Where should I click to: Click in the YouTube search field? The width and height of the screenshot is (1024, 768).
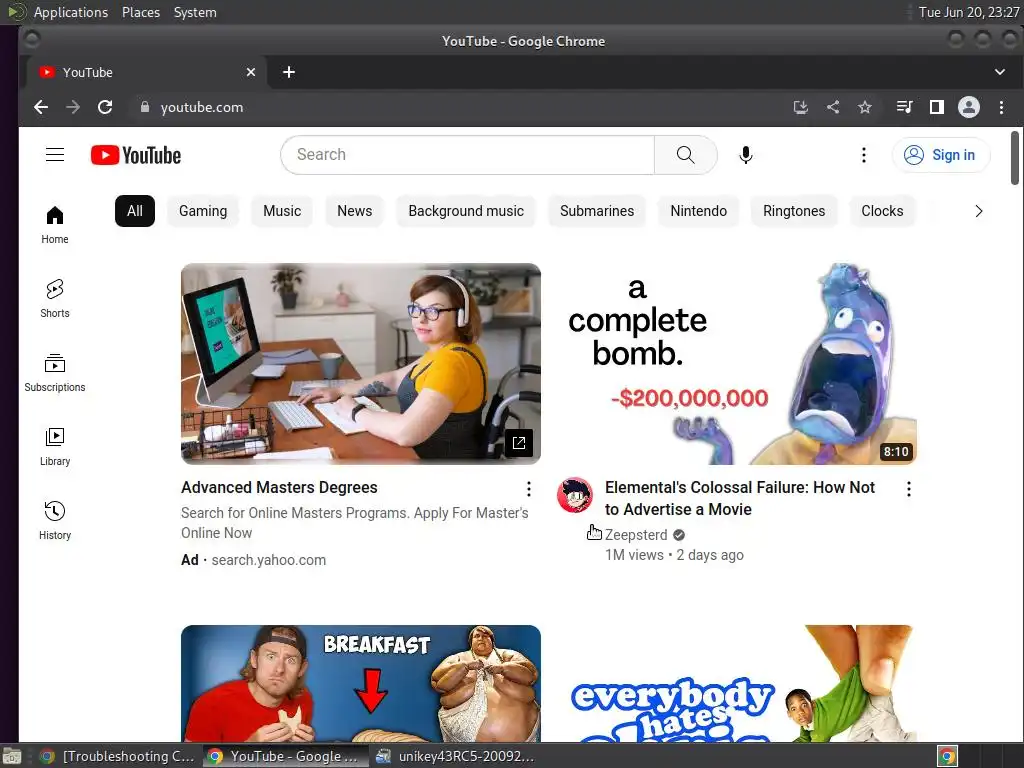pos(468,155)
